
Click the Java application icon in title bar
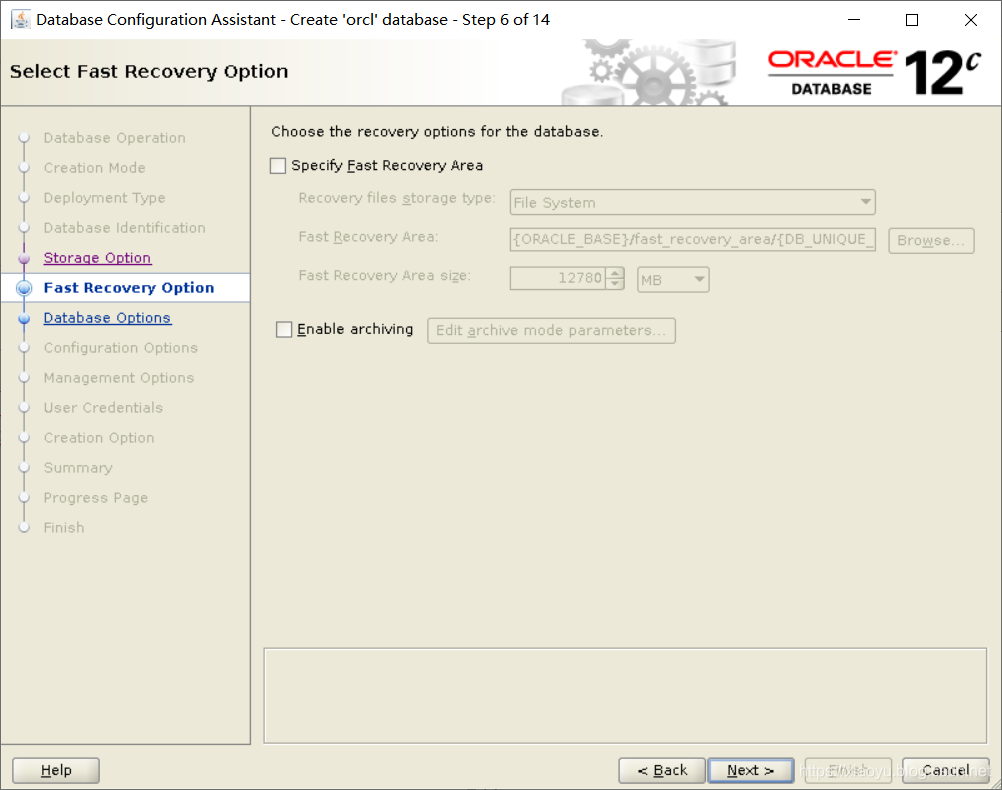(20, 19)
